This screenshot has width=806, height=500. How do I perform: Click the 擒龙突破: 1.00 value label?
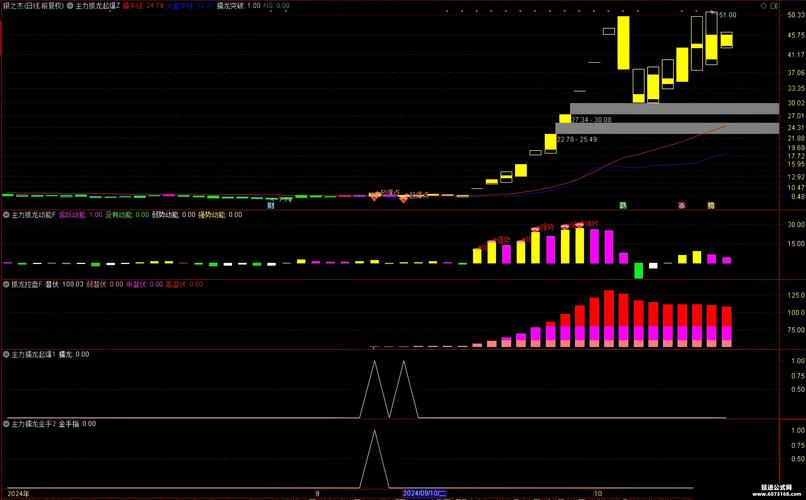239,6
